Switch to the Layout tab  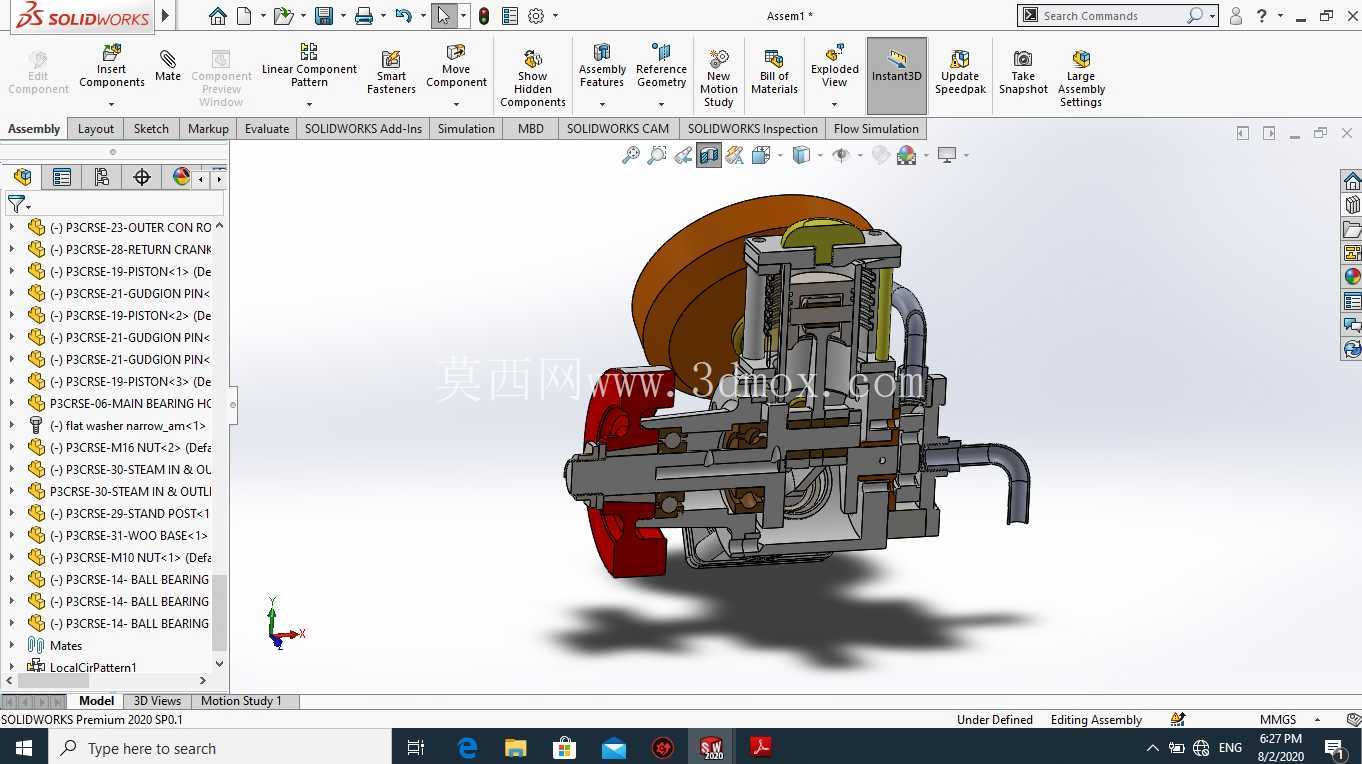point(96,128)
